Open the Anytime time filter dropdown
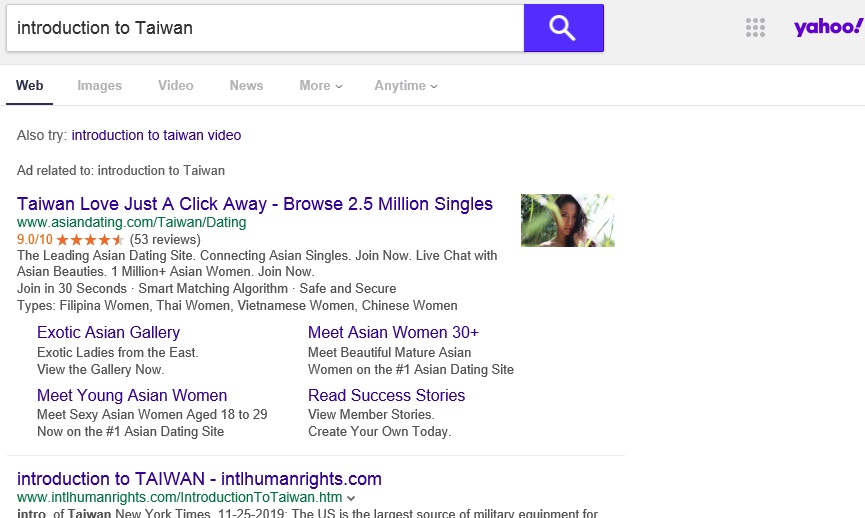Viewport: 865px width, 518px height. tap(405, 86)
